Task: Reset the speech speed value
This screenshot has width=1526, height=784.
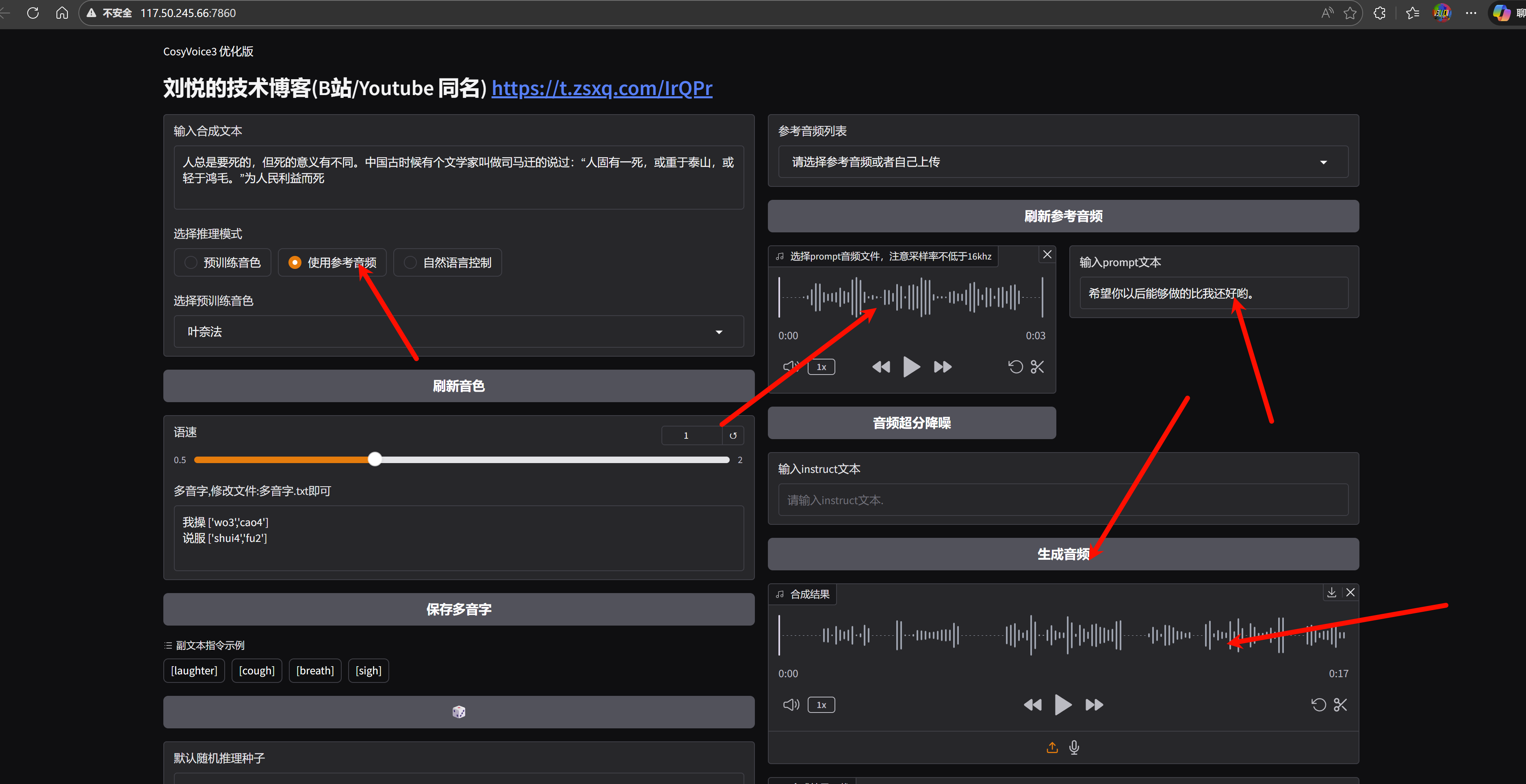Action: [x=733, y=435]
